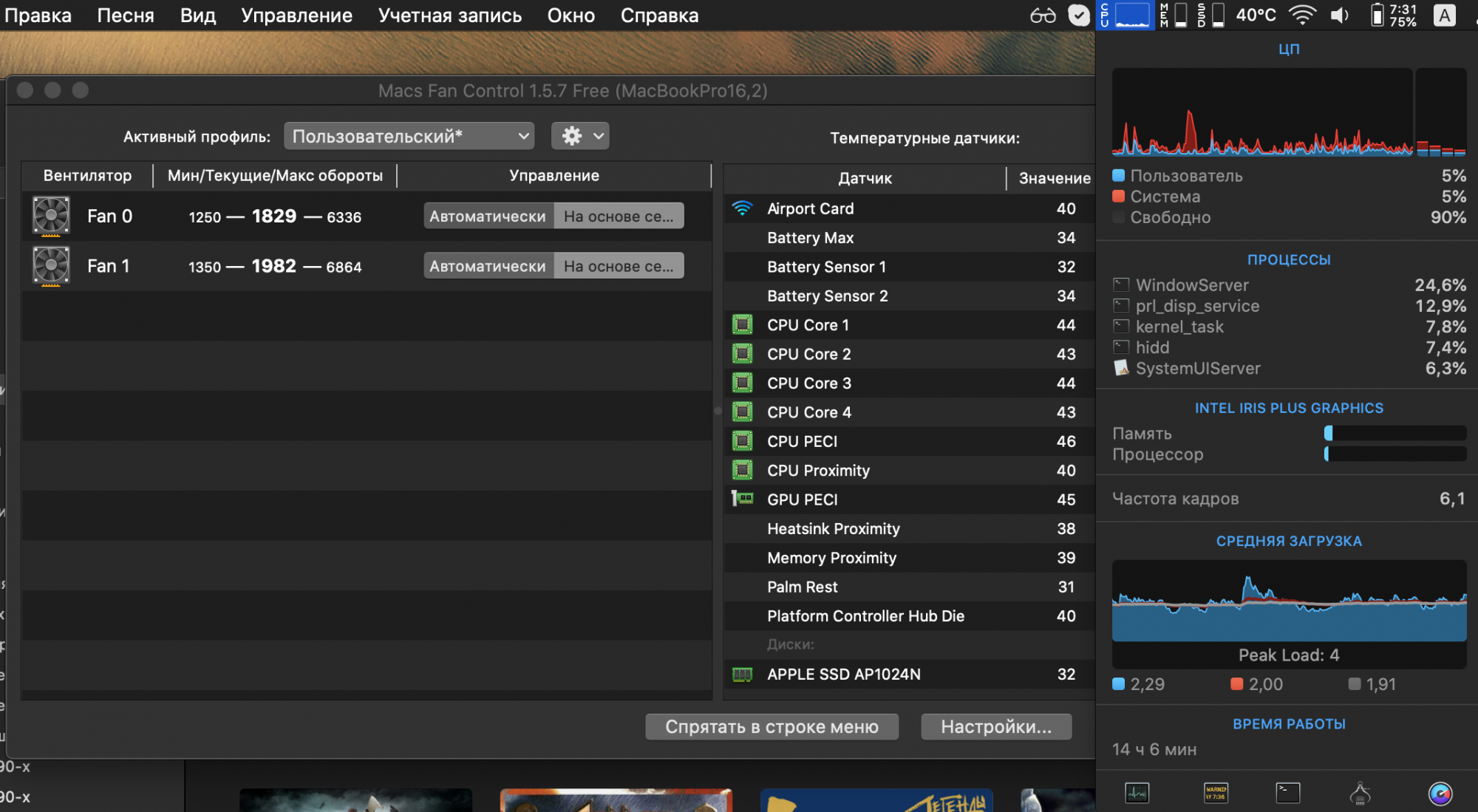Click the GPU Память usage bar
The image size is (1478, 812).
(1394, 433)
